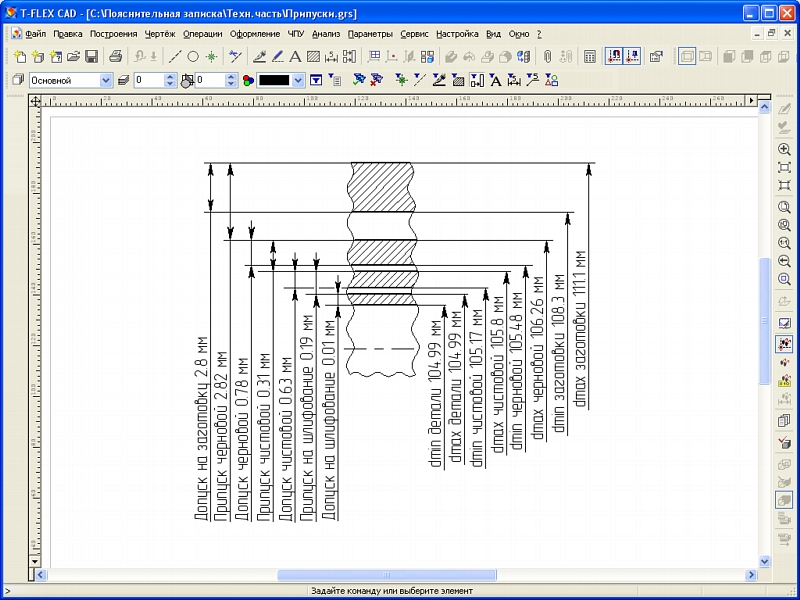
Task: Click the graphic line sketch tool icon
Action: [x=277, y=57]
